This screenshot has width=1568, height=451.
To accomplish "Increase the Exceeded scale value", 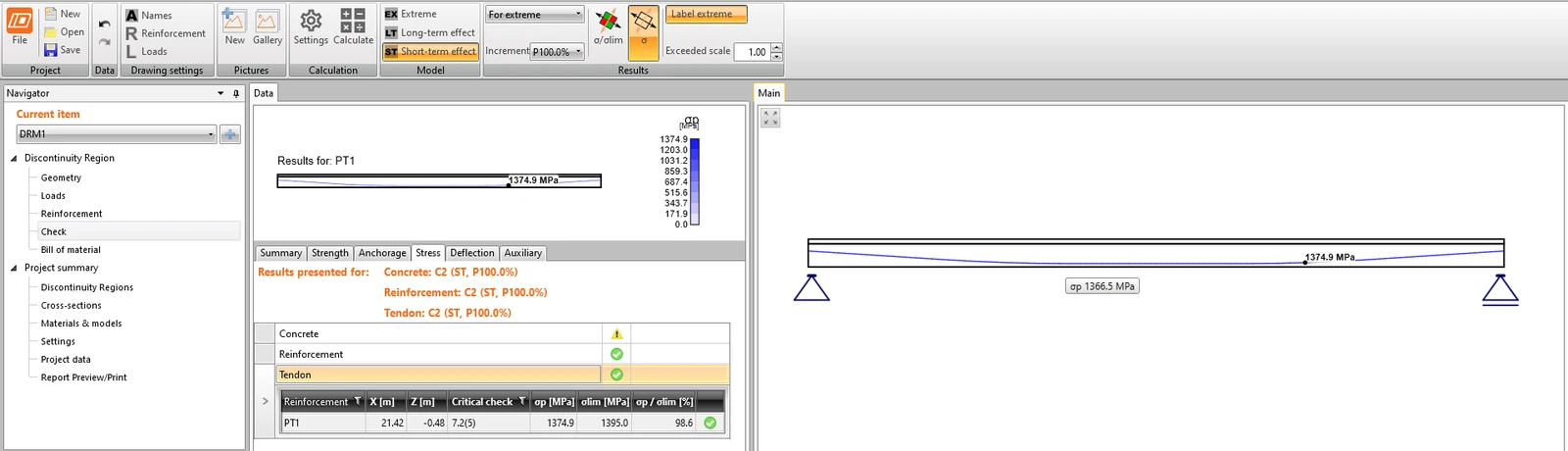I will pyautogui.click(x=777, y=48).
